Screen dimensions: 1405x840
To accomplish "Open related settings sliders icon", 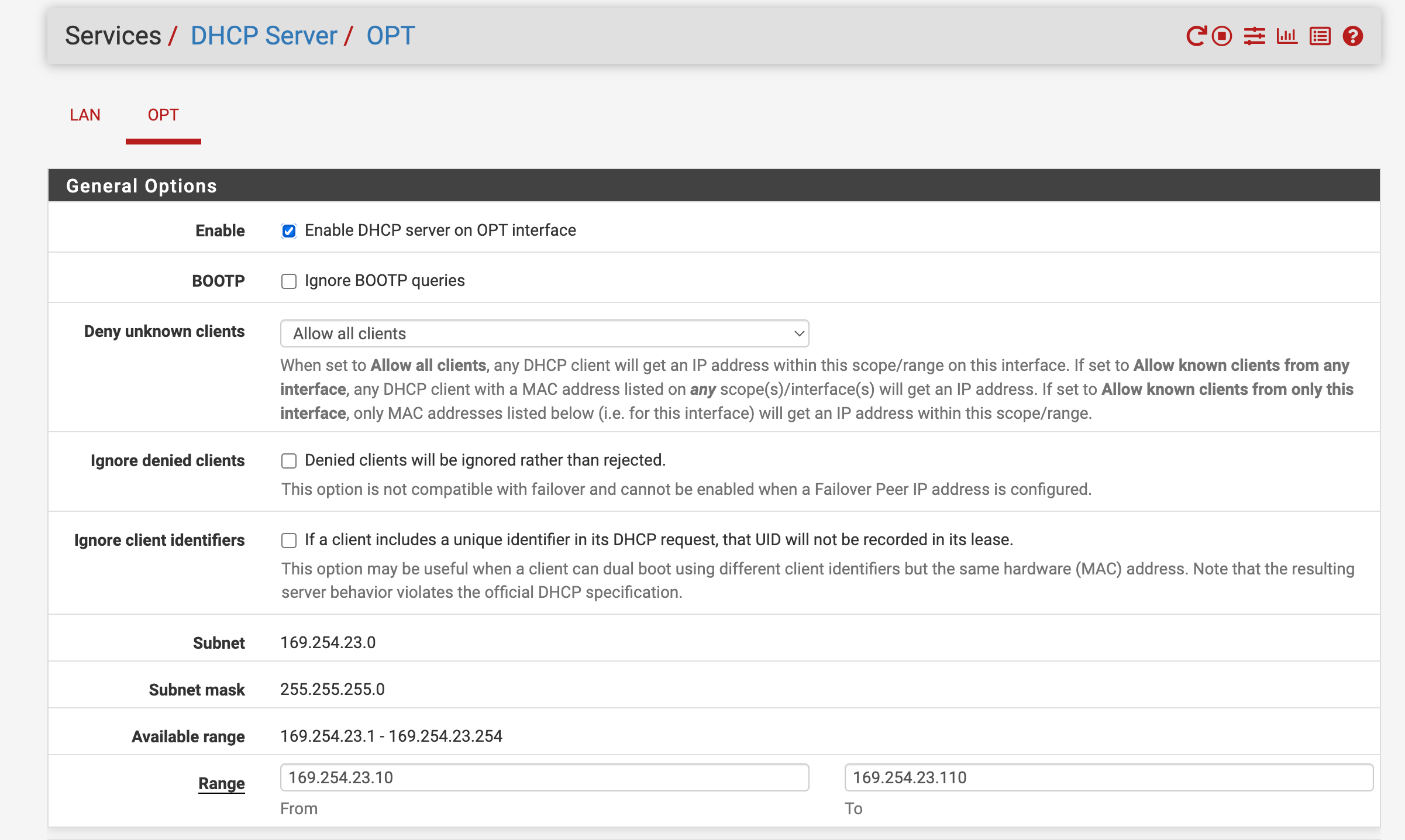I will (x=1254, y=36).
